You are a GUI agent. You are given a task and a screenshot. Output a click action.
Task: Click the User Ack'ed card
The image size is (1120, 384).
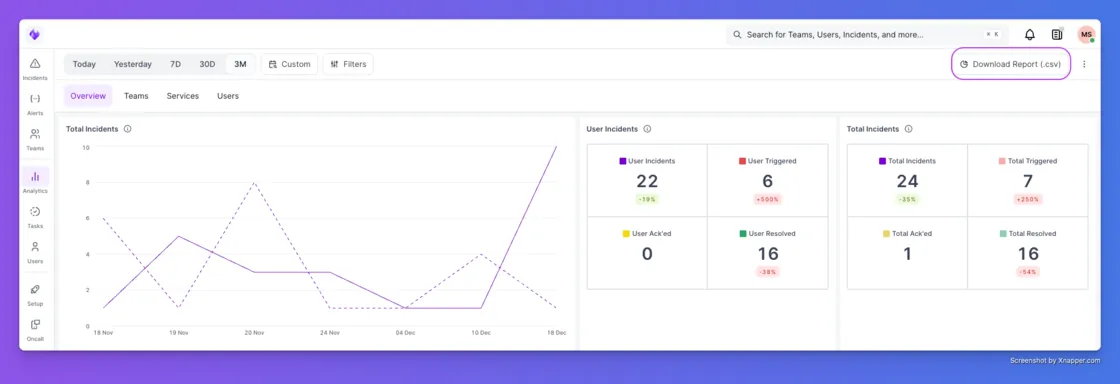647,253
